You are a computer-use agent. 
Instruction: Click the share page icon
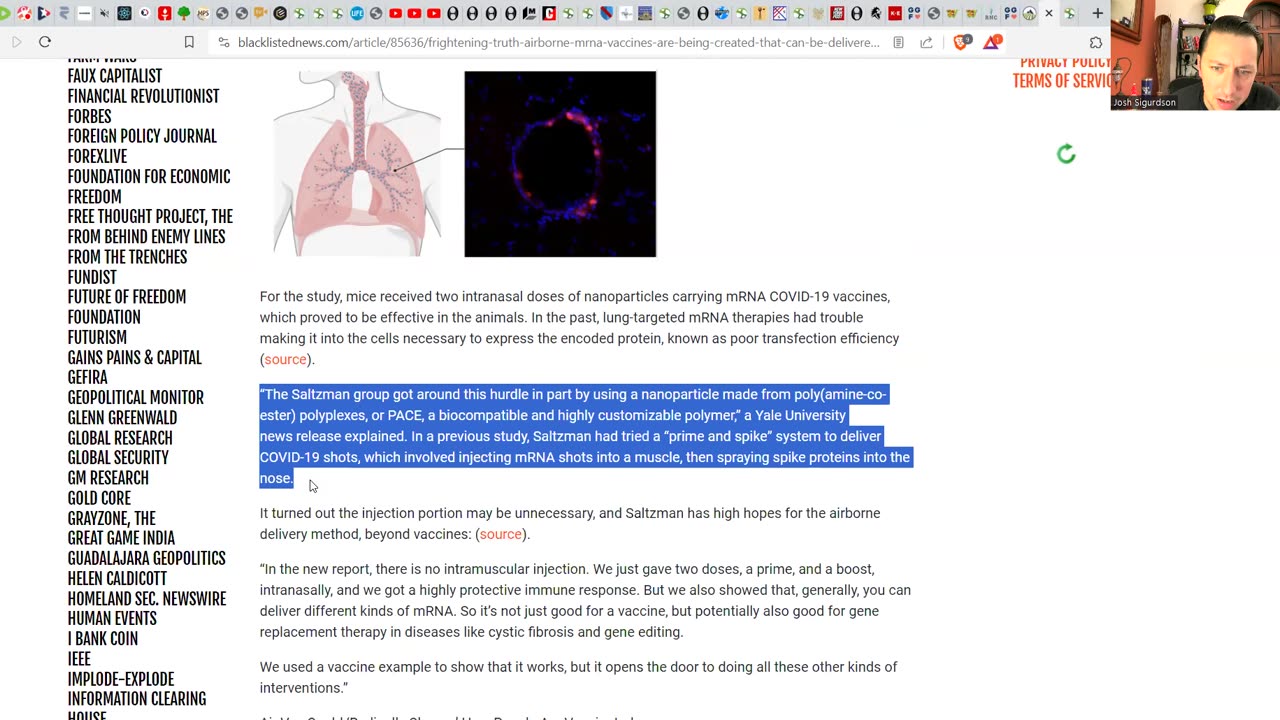click(x=926, y=42)
